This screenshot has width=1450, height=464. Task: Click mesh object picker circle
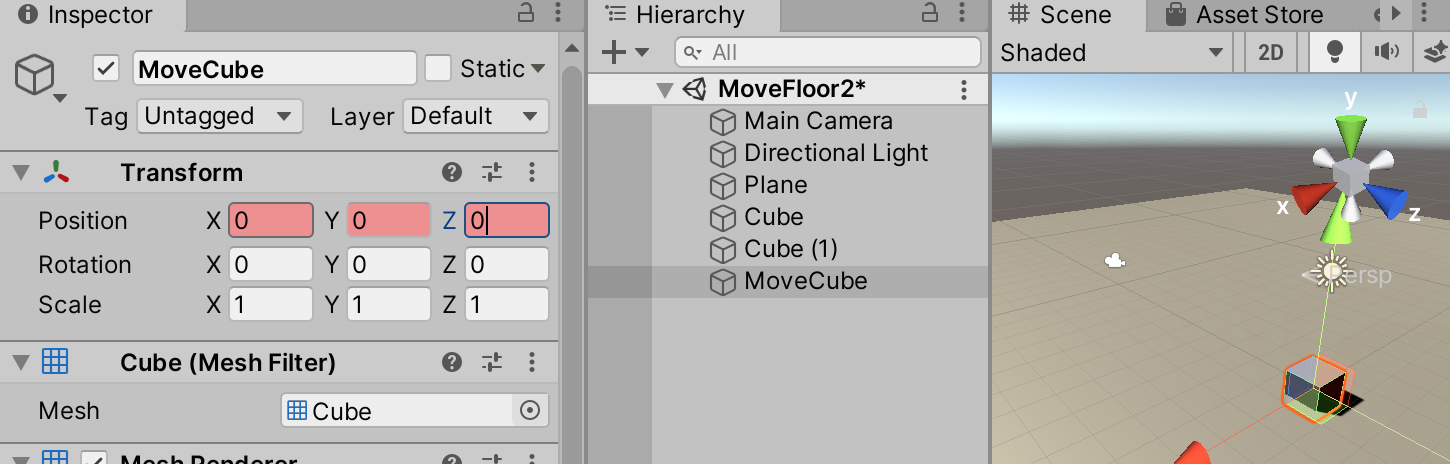(x=531, y=410)
